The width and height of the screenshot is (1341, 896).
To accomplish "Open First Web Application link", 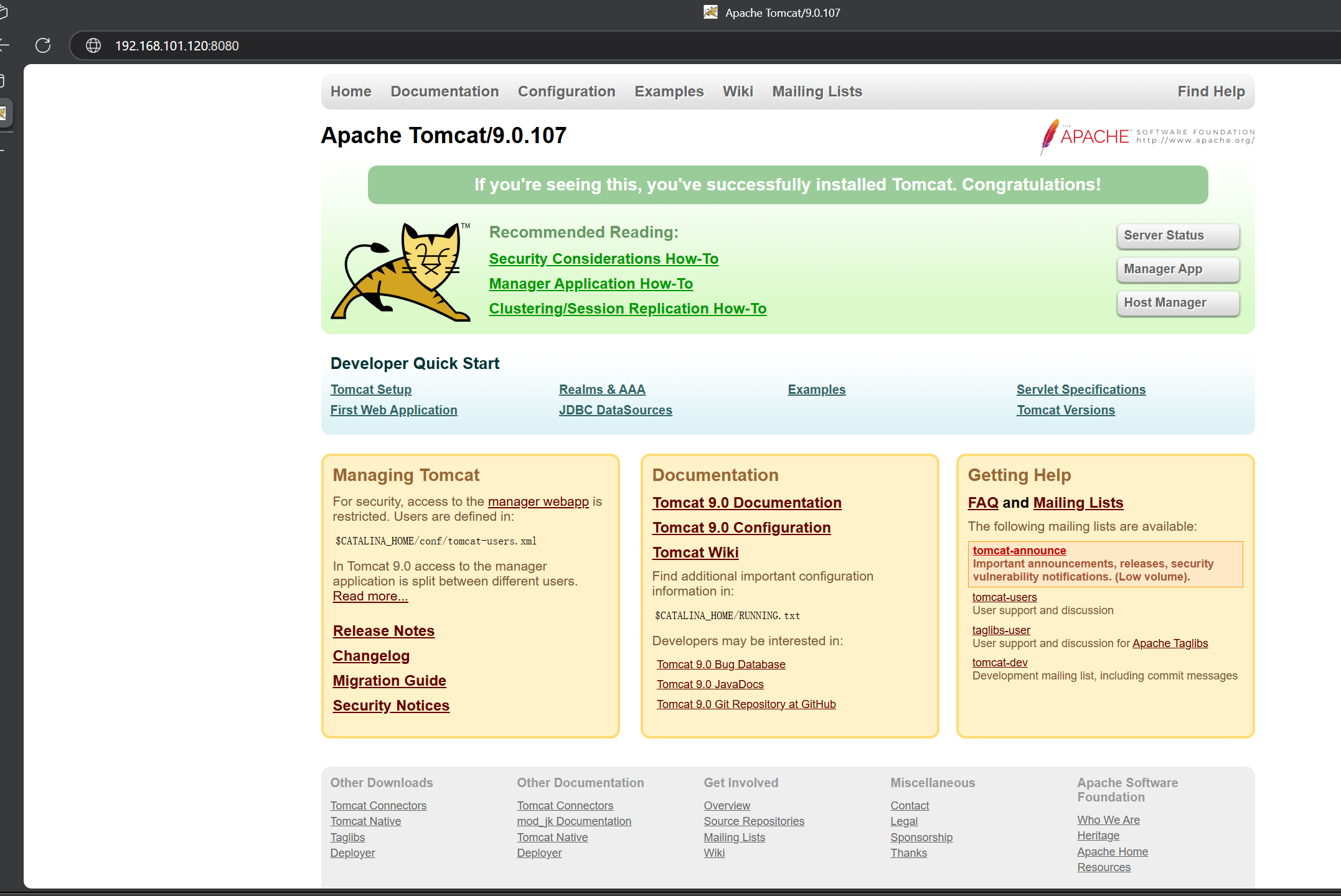I will (393, 410).
